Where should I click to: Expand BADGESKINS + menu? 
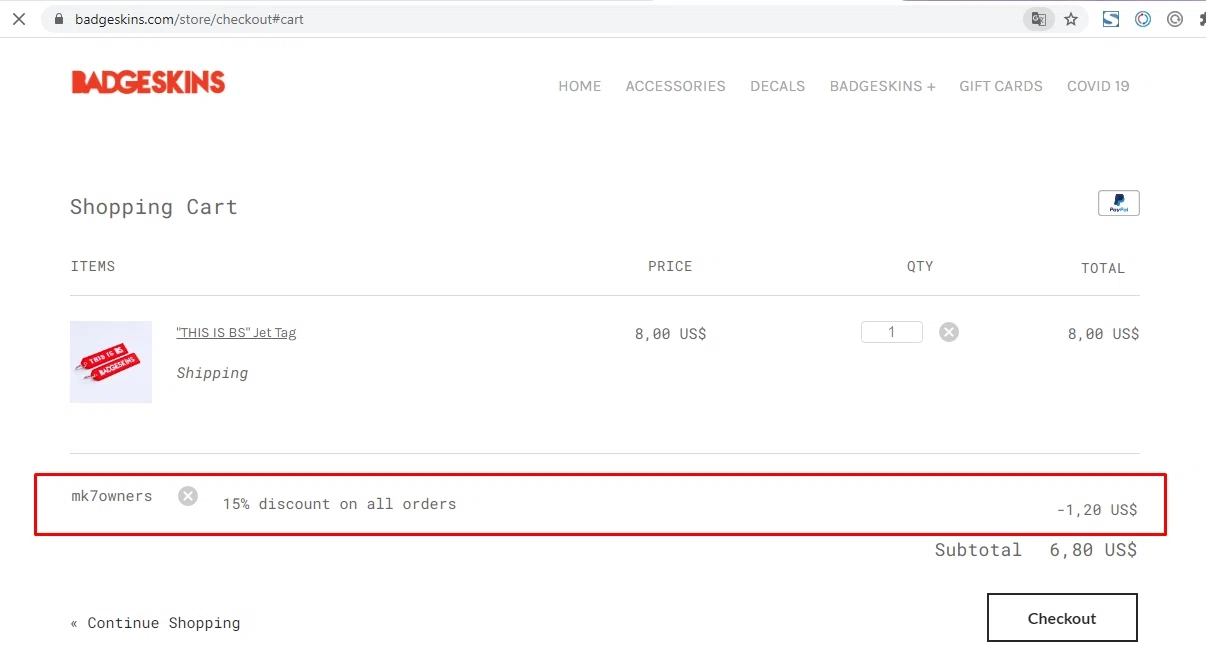(883, 86)
